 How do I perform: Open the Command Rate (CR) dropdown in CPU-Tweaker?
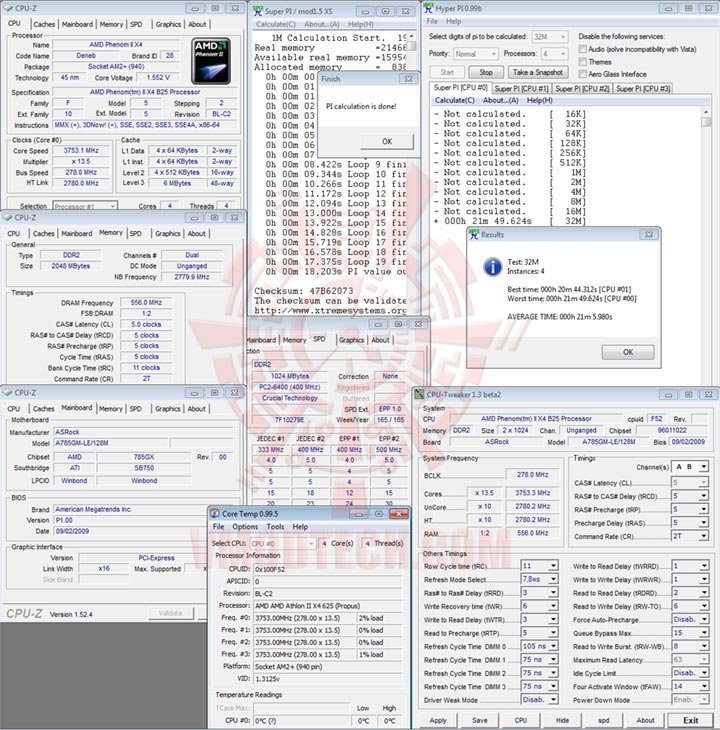pyautogui.click(x=690, y=536)
